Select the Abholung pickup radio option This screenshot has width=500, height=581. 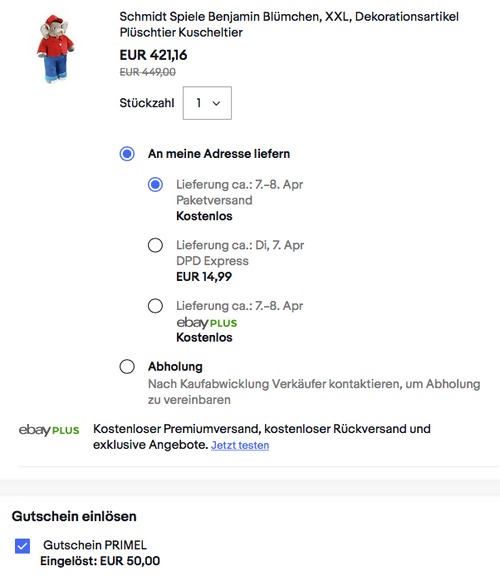click(x=127, y=366)
